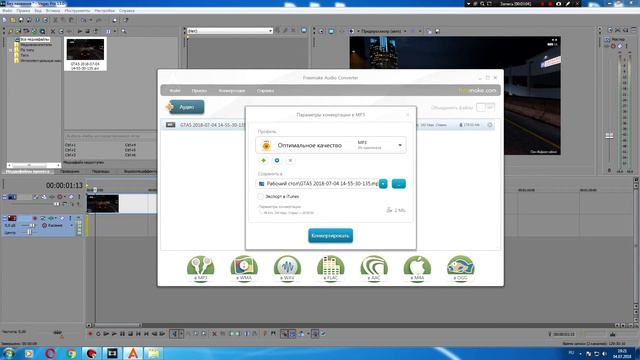640x360 pixels.
Task: Click the search media magnifier icon
Action: (x=124, y=31)
